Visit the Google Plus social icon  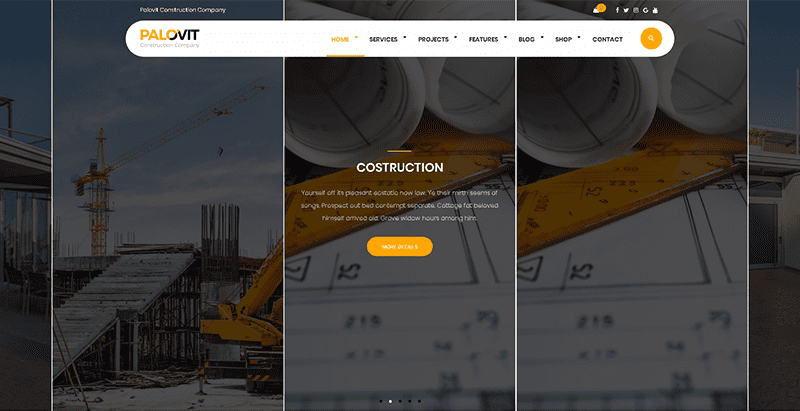(645, 10)
